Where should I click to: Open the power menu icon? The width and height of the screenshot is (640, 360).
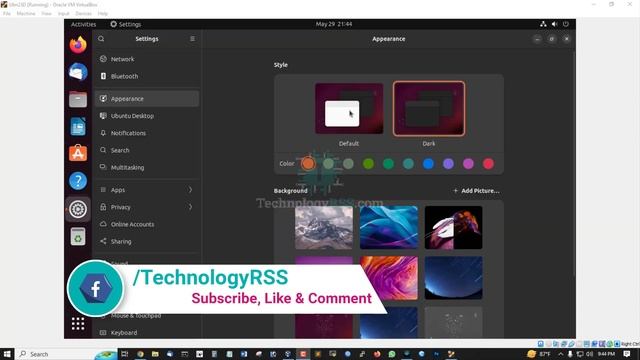tap(566, 24)
